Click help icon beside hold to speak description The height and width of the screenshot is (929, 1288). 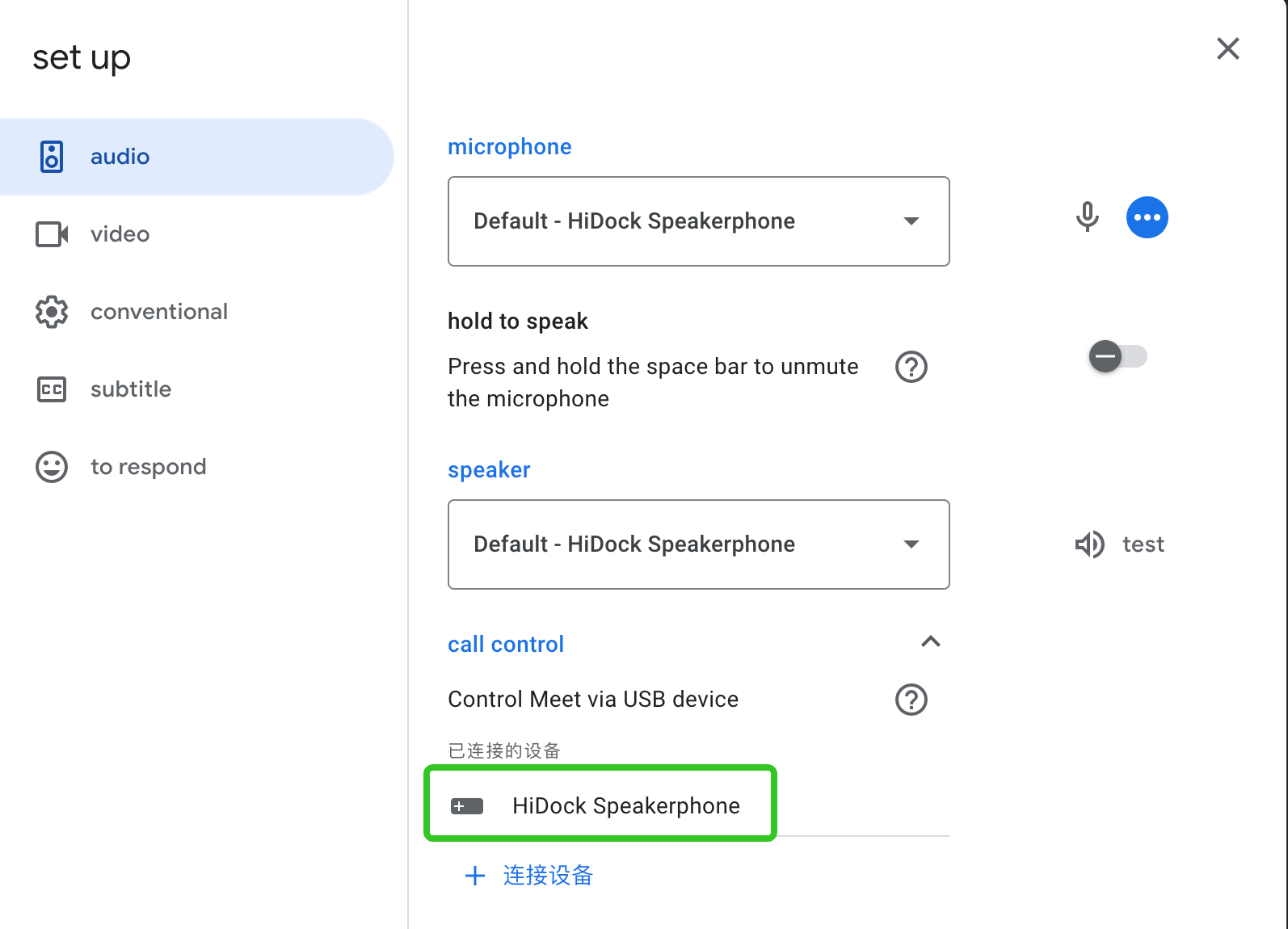point(911,367)
